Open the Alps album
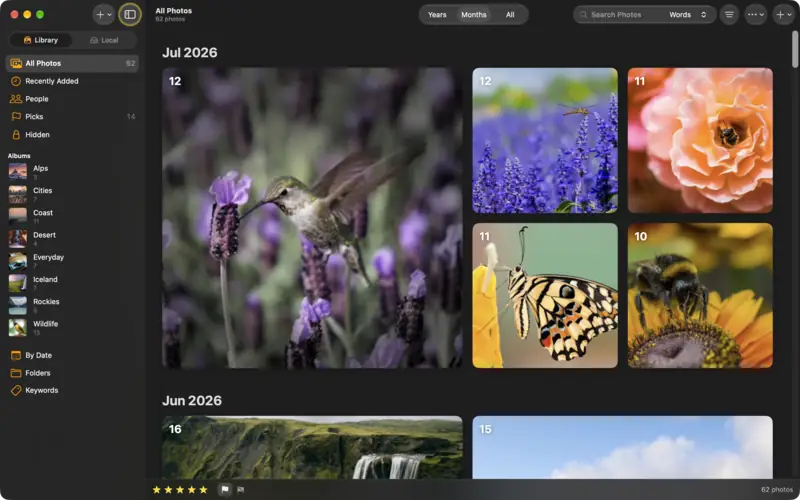This screenshot has width=800, height=500. click(72, 172)
